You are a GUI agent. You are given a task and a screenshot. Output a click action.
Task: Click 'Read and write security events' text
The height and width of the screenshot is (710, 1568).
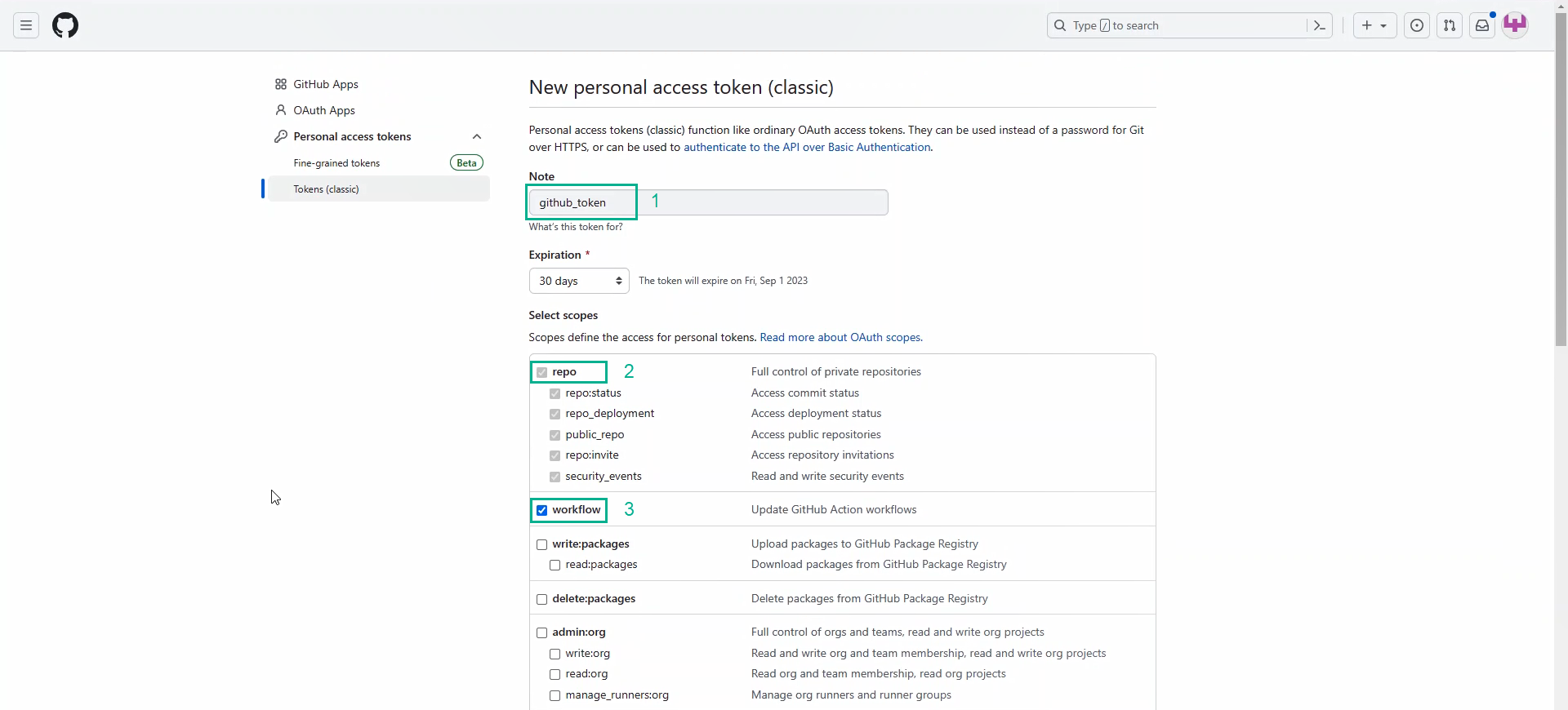[x=827, y=476]
